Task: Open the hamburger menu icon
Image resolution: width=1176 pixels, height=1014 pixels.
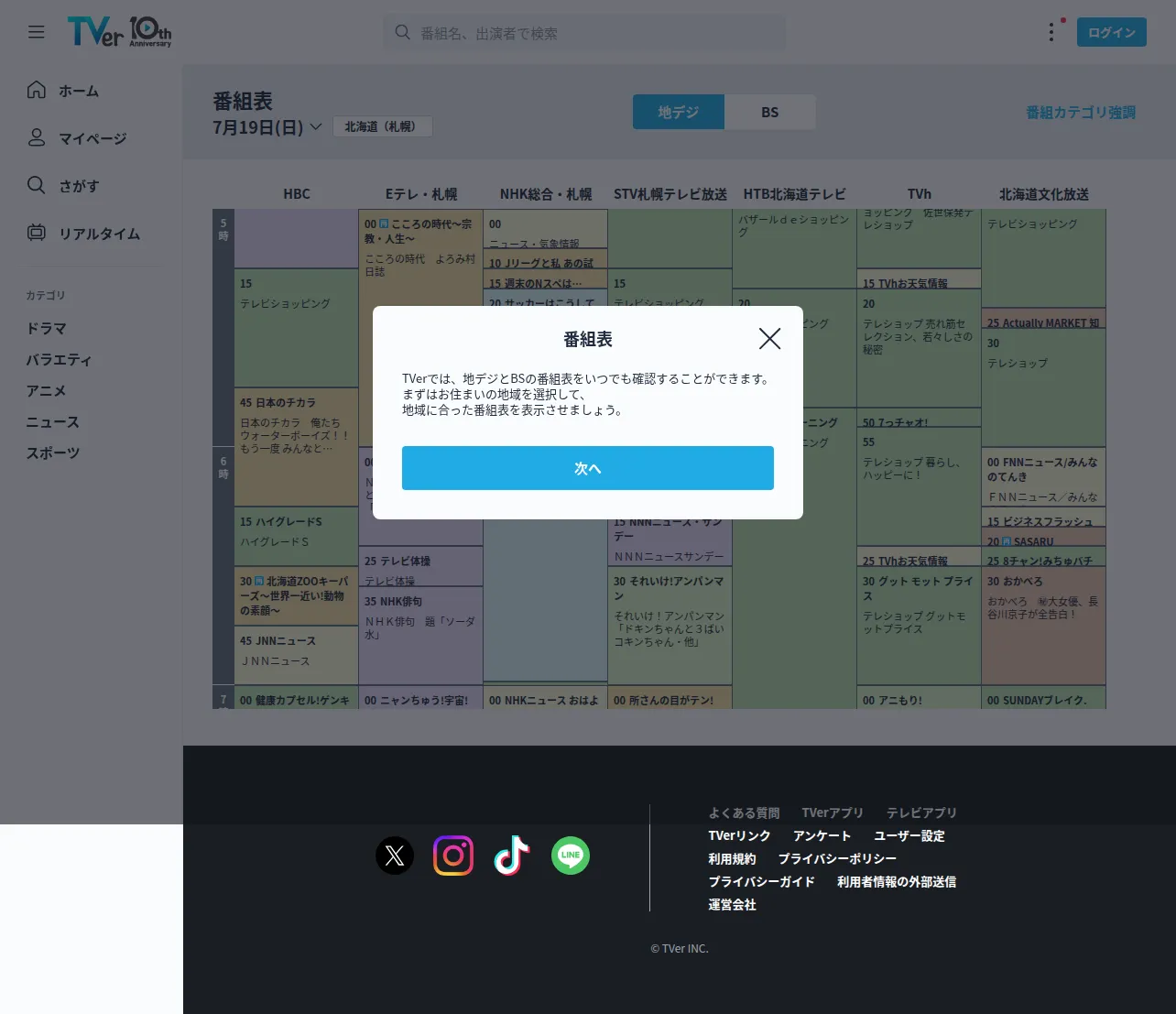Action: (x=37, y=32)
